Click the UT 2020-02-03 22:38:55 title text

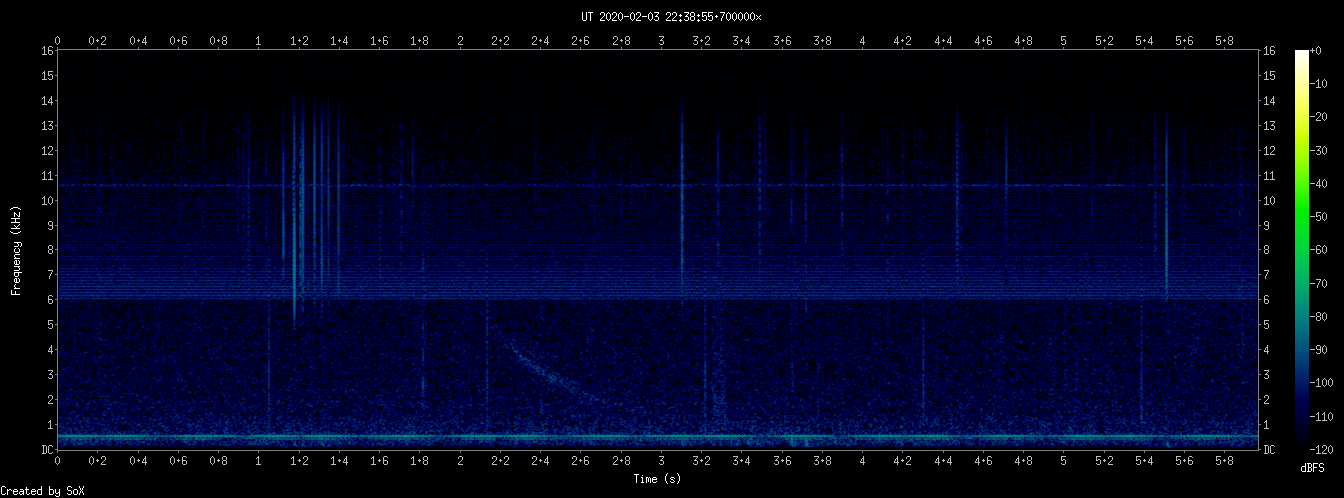[671, 17]
